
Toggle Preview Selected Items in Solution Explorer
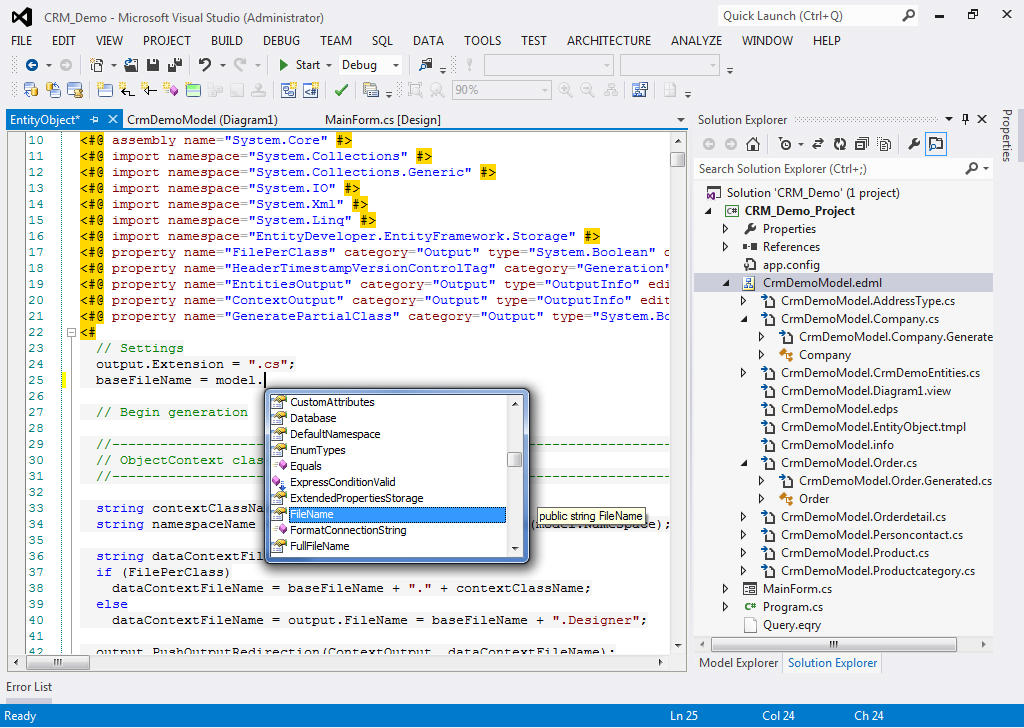[x=936, y=144]
